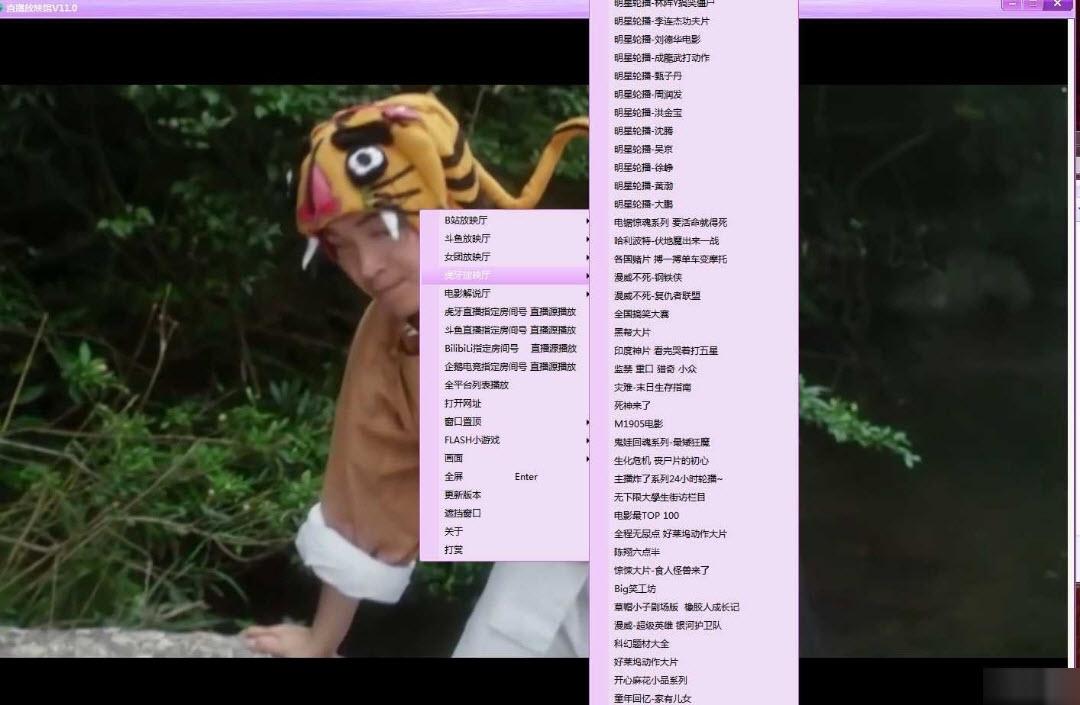This screenshot has width=1080, height=705.
Task: Click 打赏 menu entry
Action: pos(505,550)
